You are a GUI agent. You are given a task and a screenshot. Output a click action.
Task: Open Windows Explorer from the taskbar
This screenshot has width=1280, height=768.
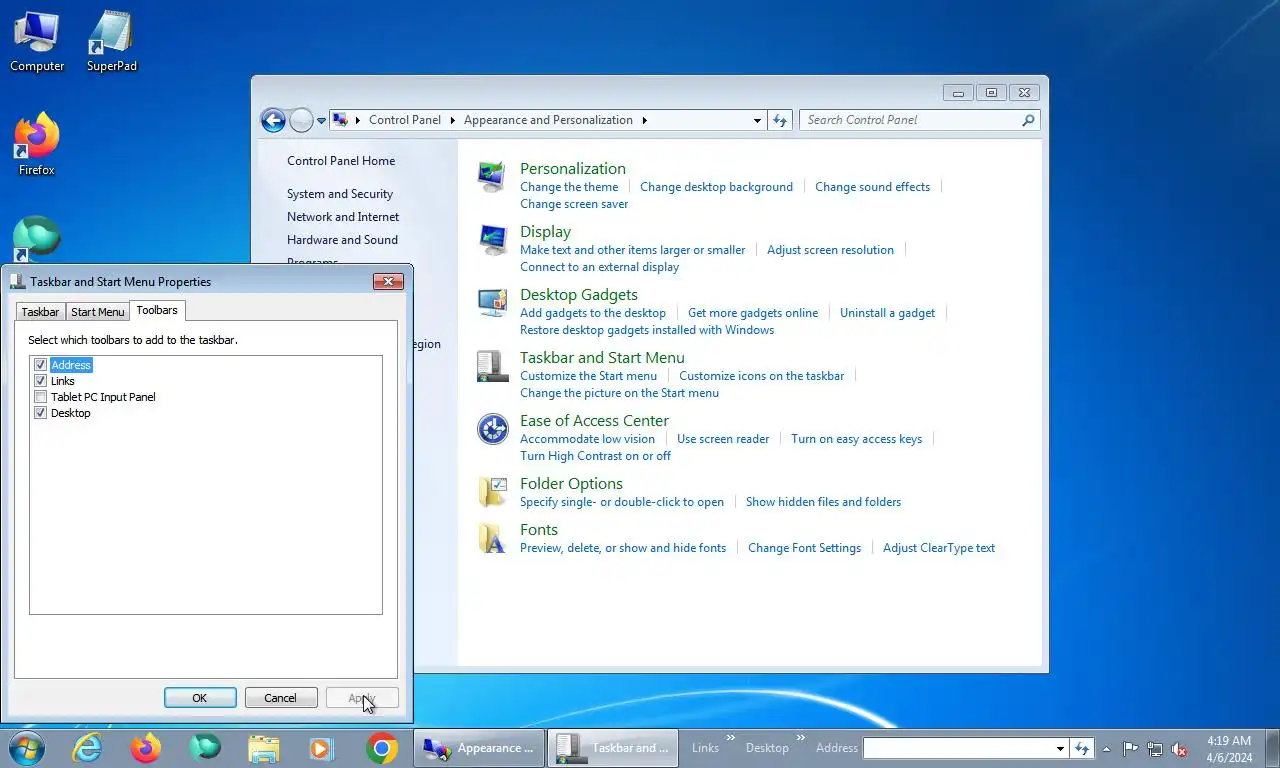click(264, 748)
